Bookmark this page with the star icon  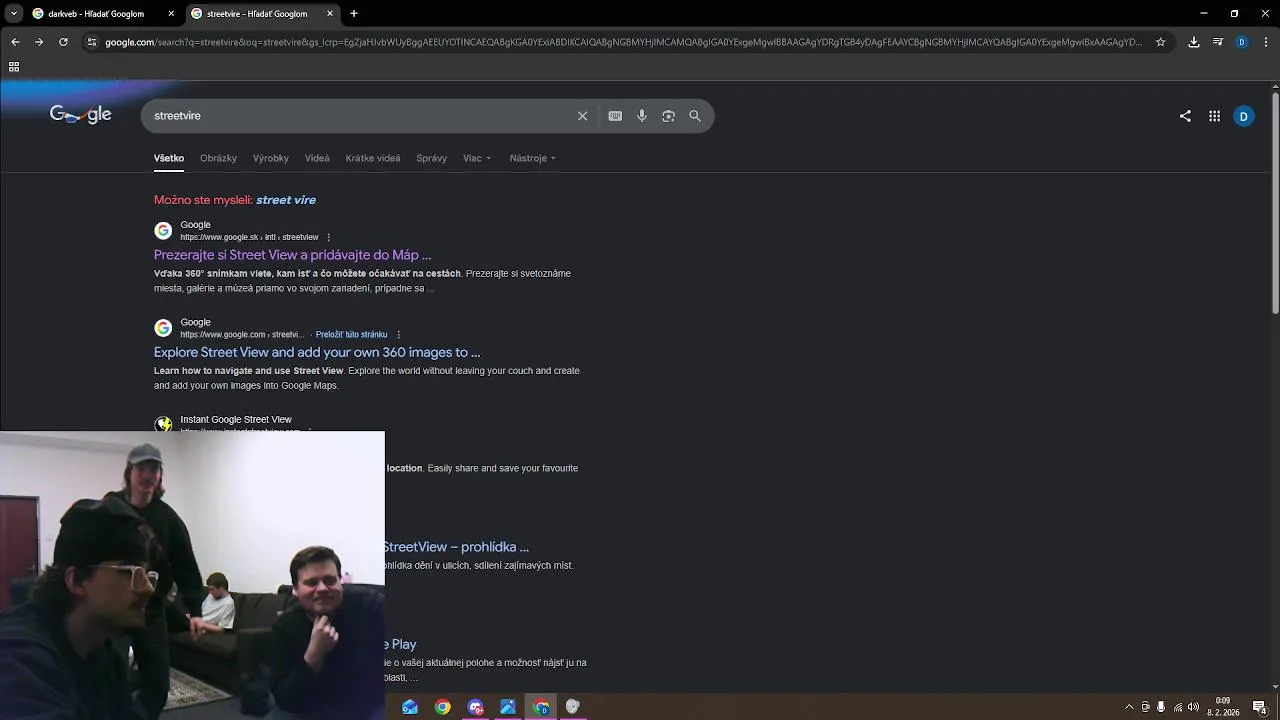tap(1160, 42)
